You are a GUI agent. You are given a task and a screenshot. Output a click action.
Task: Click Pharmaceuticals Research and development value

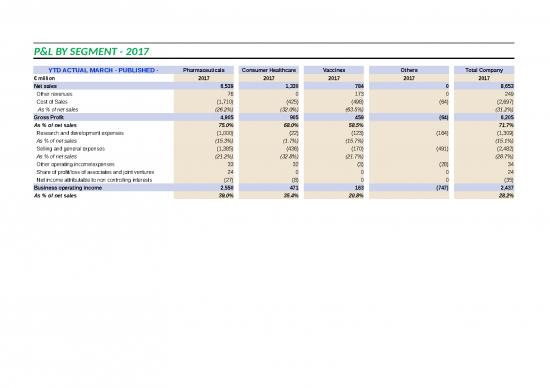(x=225, y=133)
